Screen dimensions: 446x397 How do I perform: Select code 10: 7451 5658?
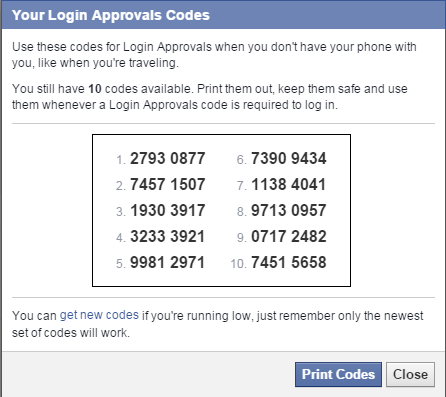pos(289,262)
